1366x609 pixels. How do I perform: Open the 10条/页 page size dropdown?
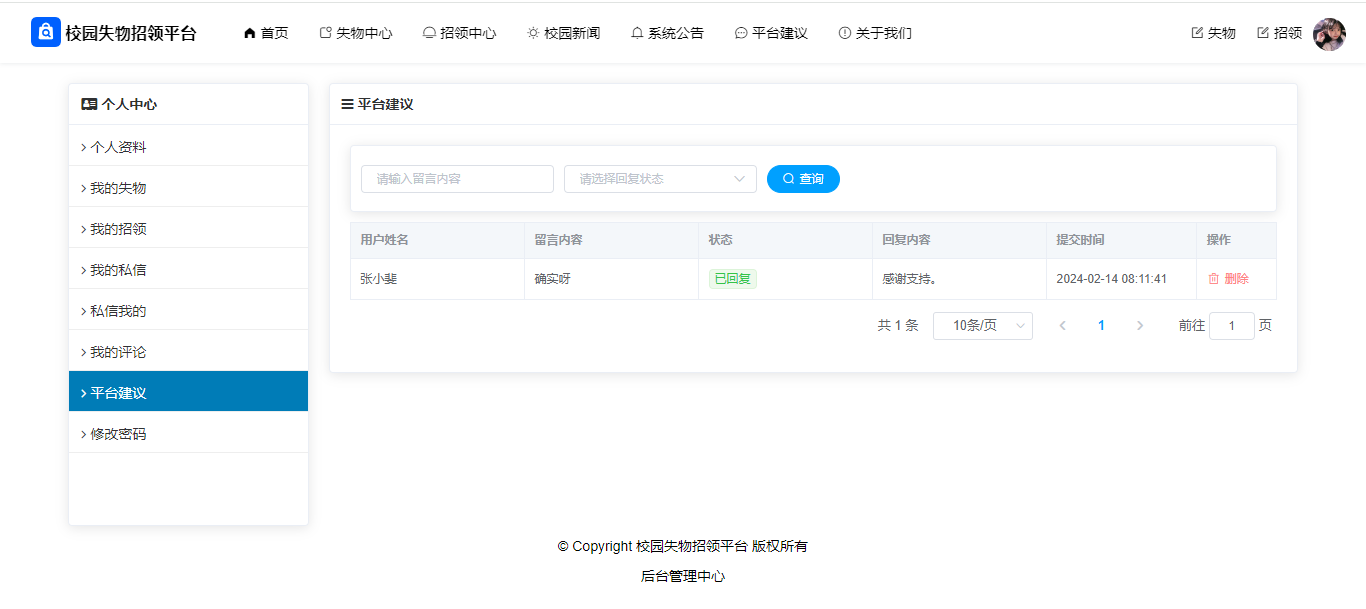point(983,326)
